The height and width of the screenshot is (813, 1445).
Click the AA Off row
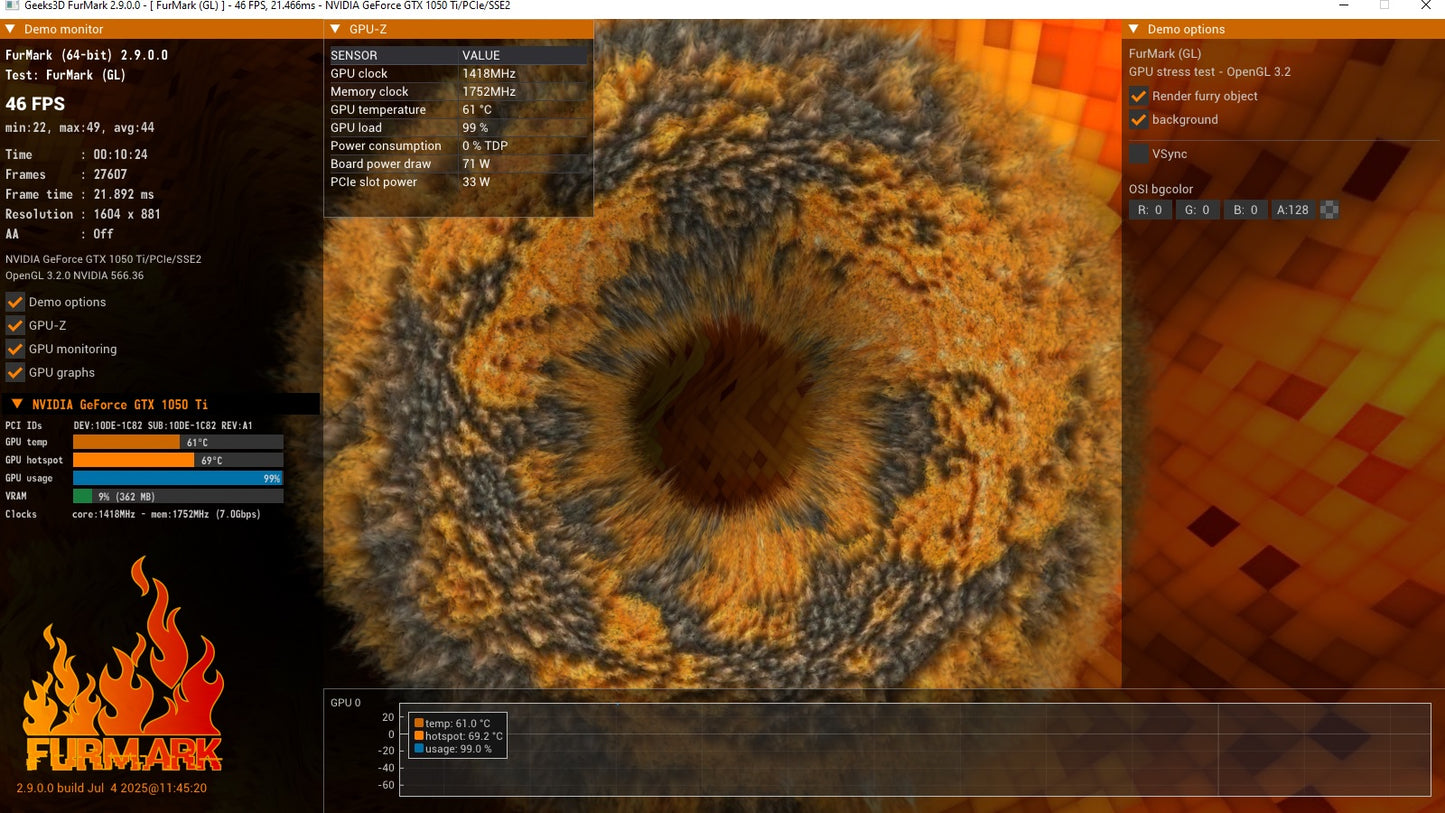pos(60,234)
